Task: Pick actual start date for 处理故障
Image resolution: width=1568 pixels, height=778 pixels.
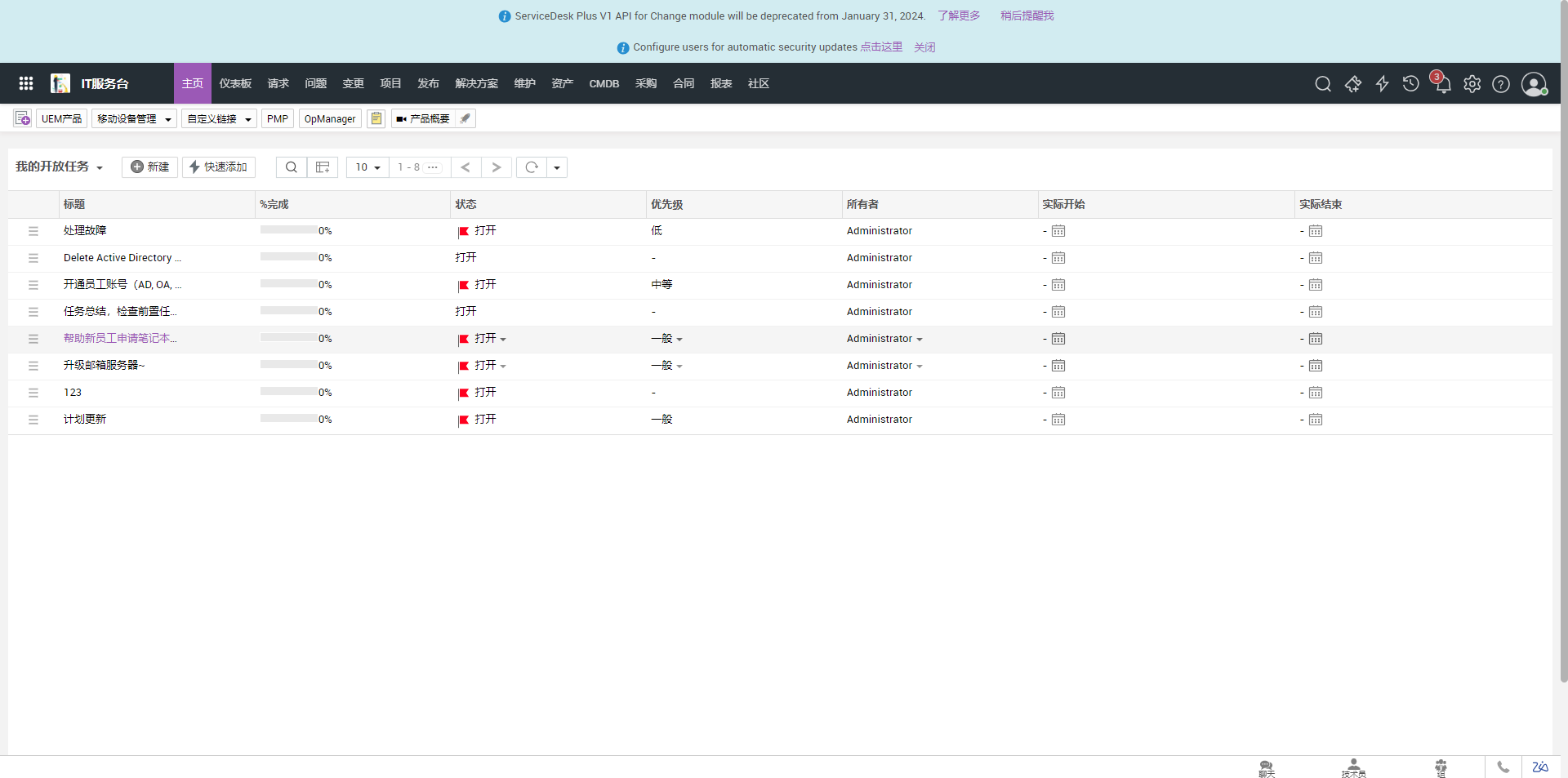Action: (x=1058, y=231)
